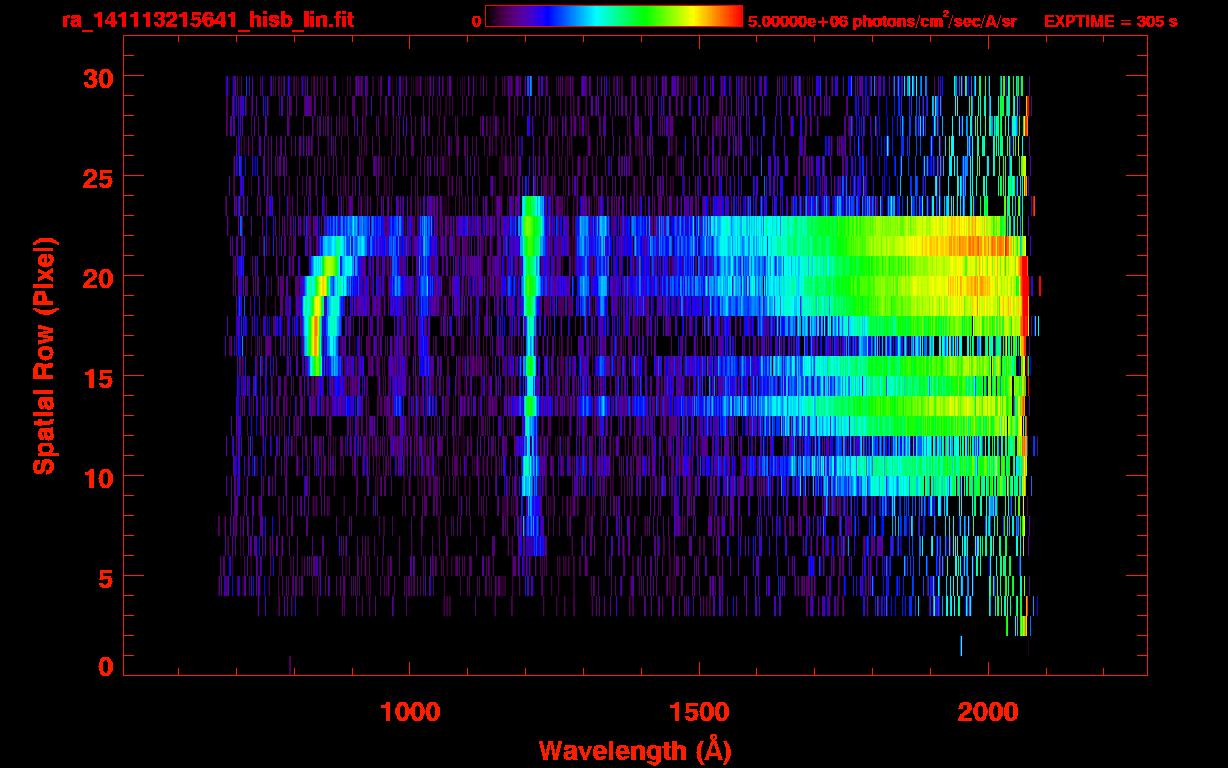This screenshot has width=1228, height=768.
Task: Click x-axis tick label 1500
Action: tap(699, 711)
